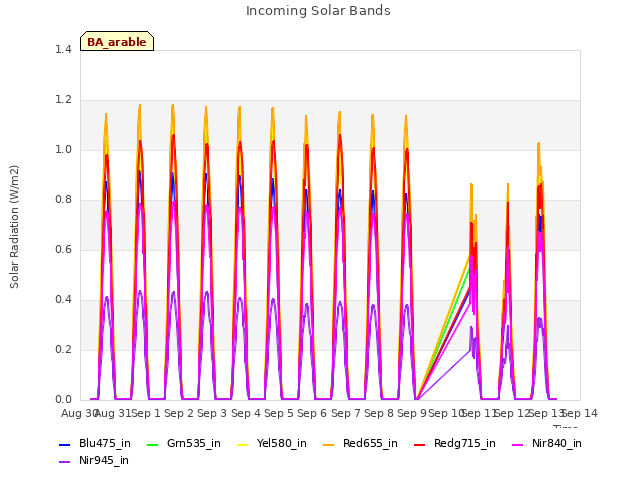Image resolution: width=640 pixels, height=480 pixels.
Task: Click the Redg715_in legend label
Action: 464,443
